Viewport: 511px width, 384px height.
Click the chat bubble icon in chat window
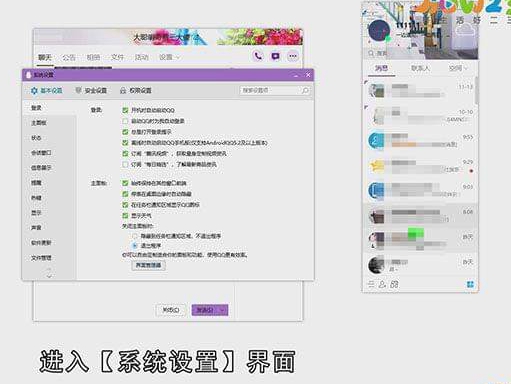tap(275, 56)
